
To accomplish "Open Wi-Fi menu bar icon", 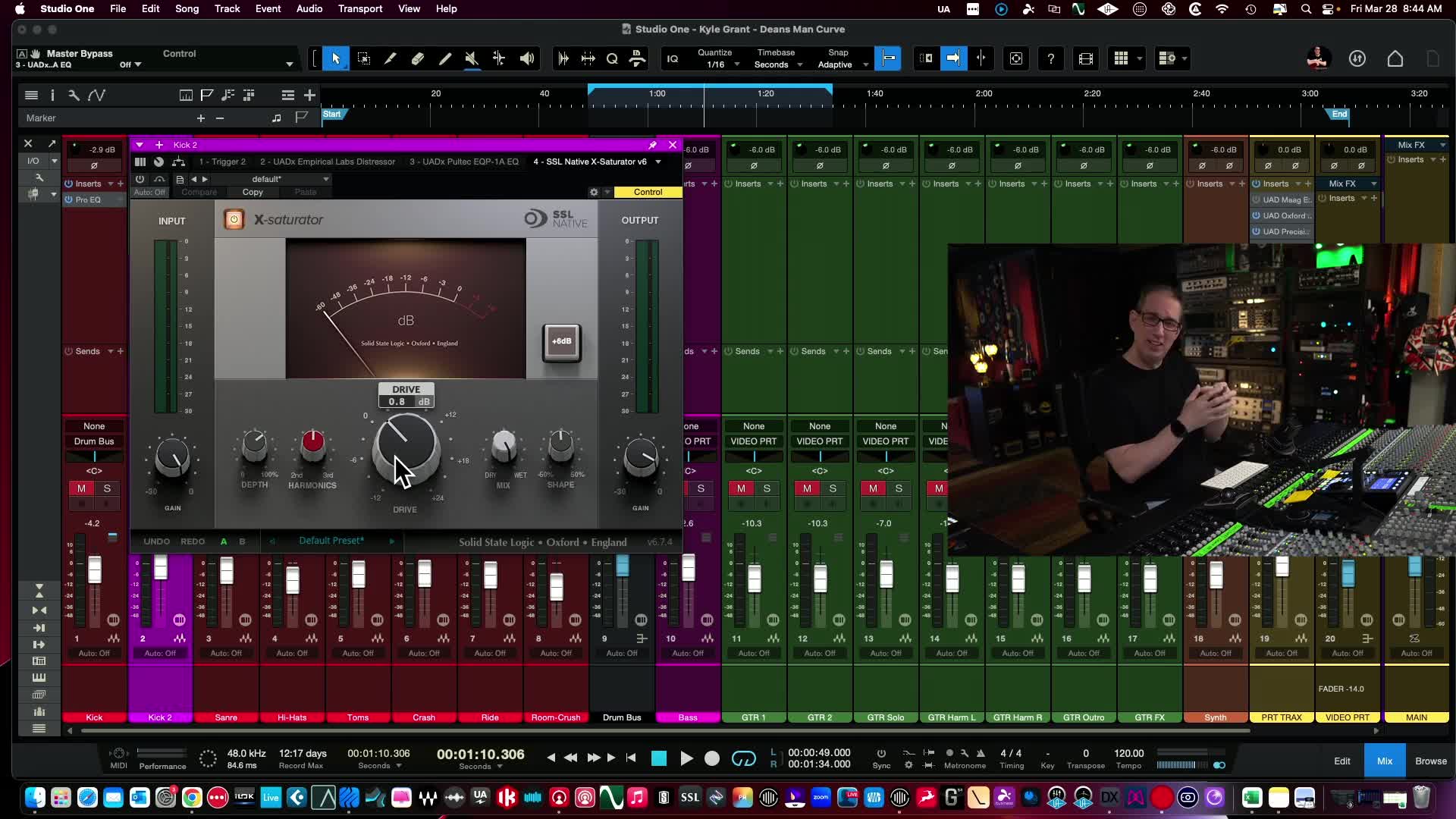I will click(x=1222, y=9).
